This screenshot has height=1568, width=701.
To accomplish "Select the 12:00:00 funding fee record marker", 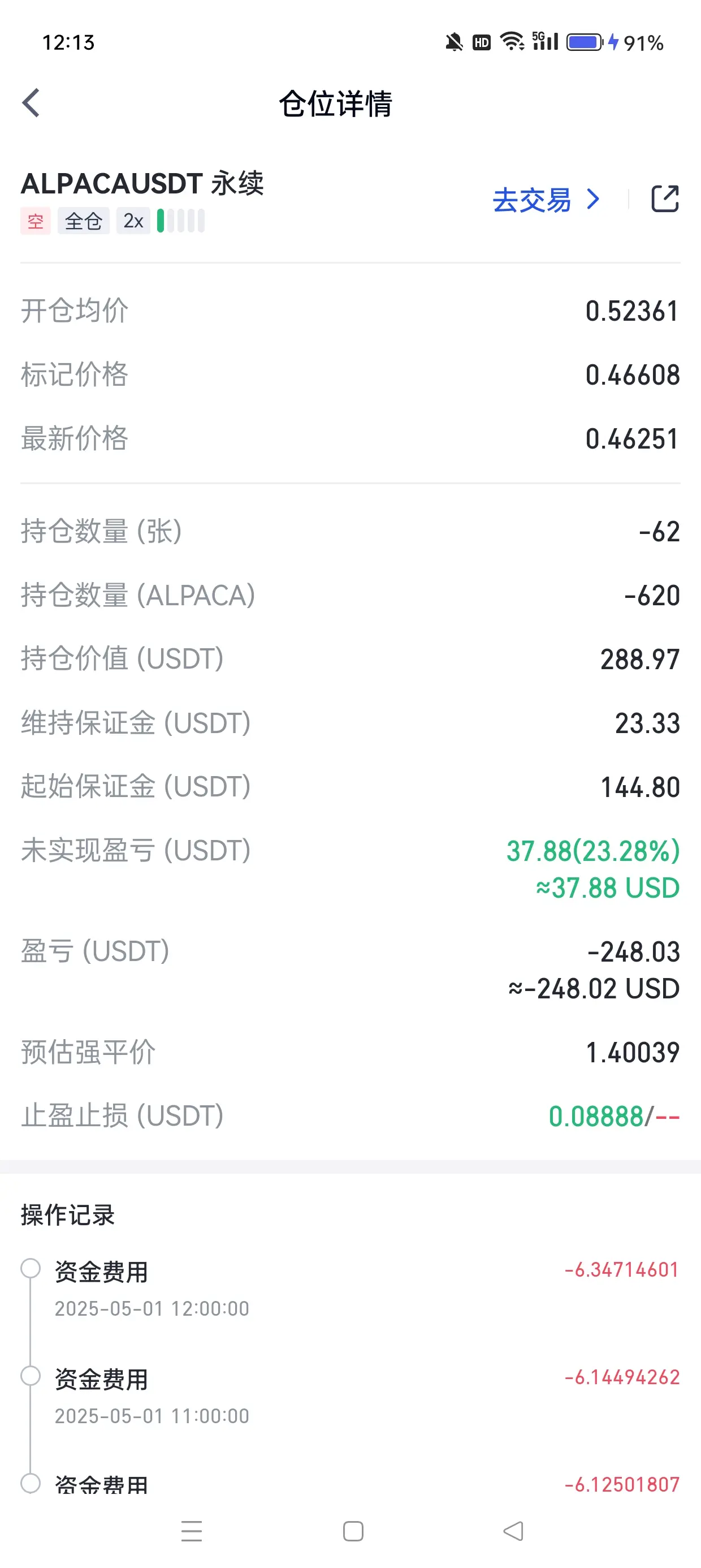I will 31,1269.
